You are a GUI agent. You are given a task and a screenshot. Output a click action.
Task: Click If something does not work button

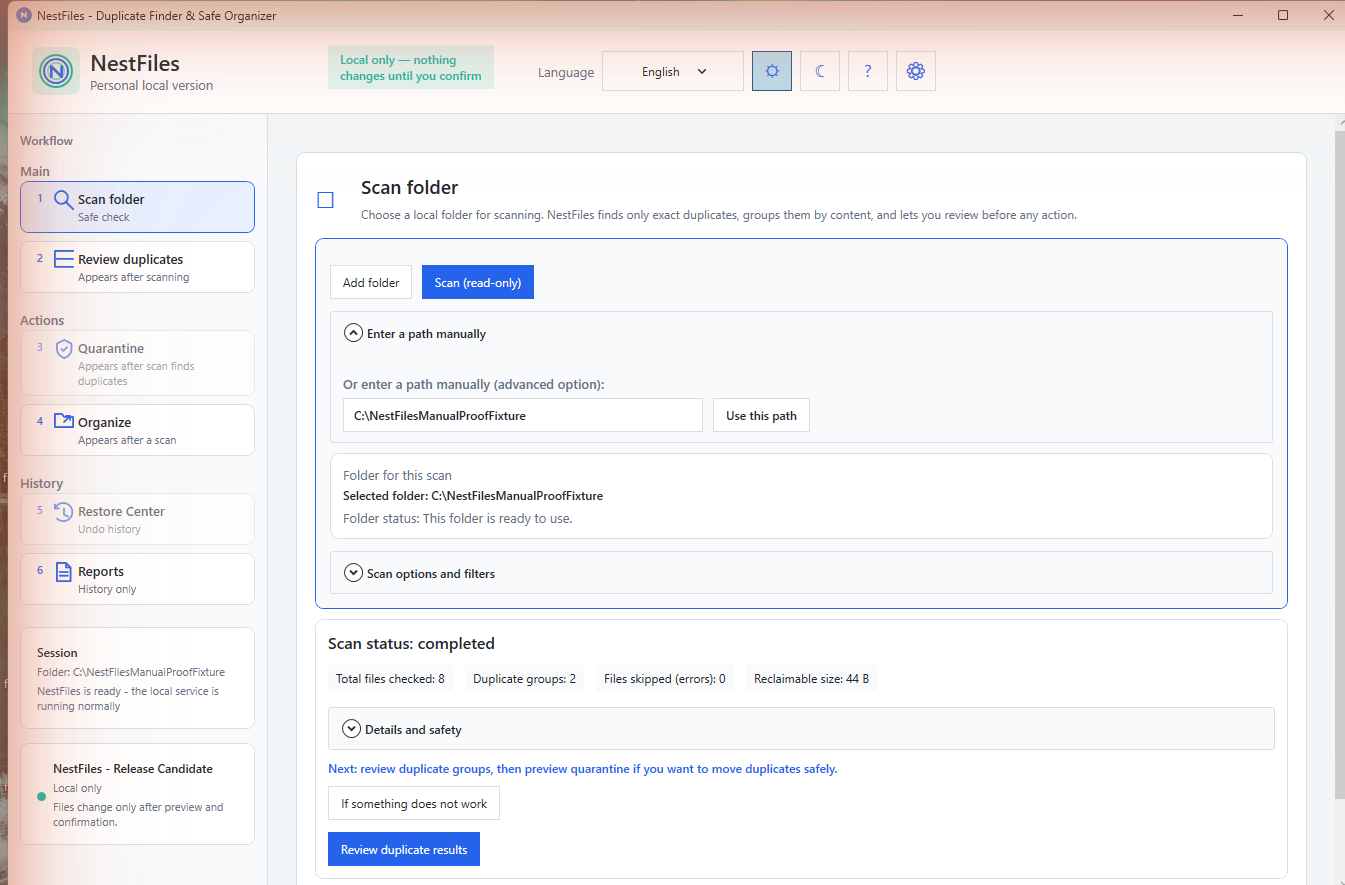click(414, 803)
